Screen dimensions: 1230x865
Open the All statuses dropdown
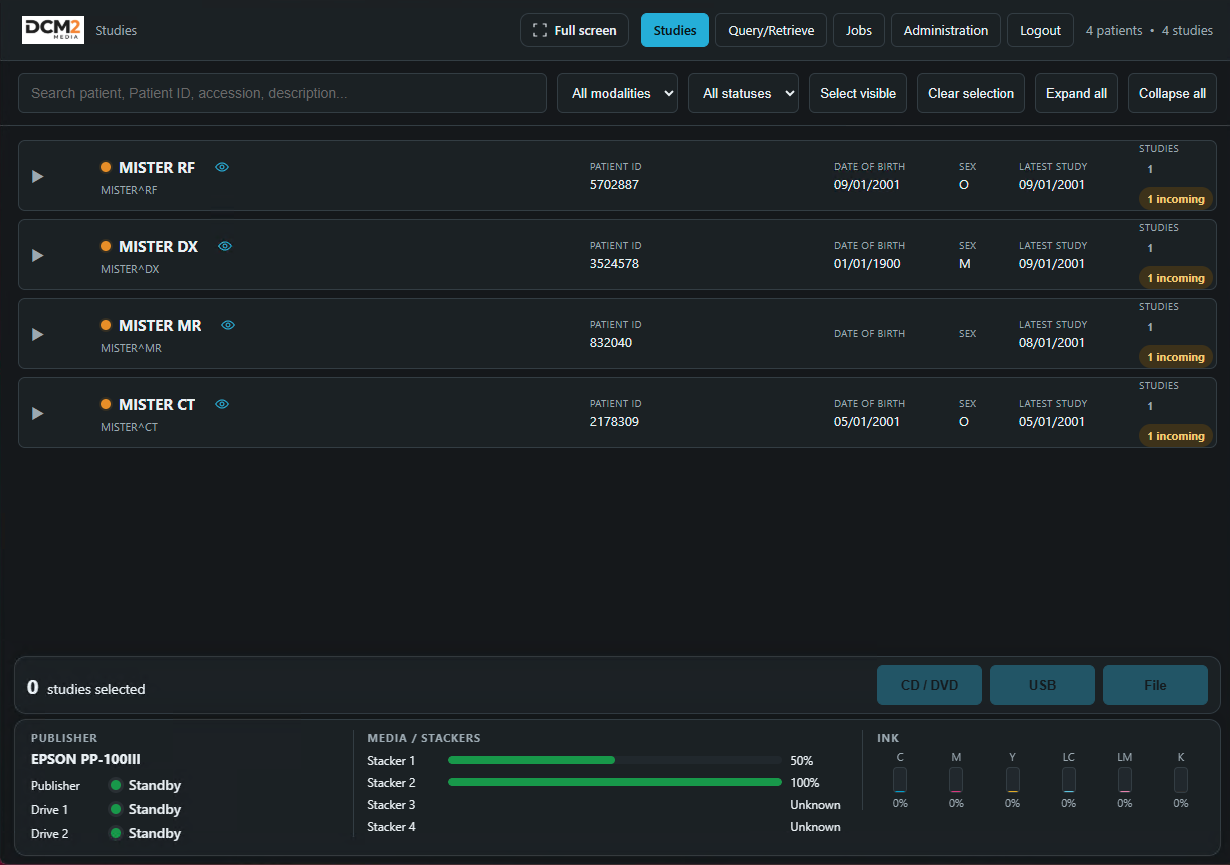point(743,93)
